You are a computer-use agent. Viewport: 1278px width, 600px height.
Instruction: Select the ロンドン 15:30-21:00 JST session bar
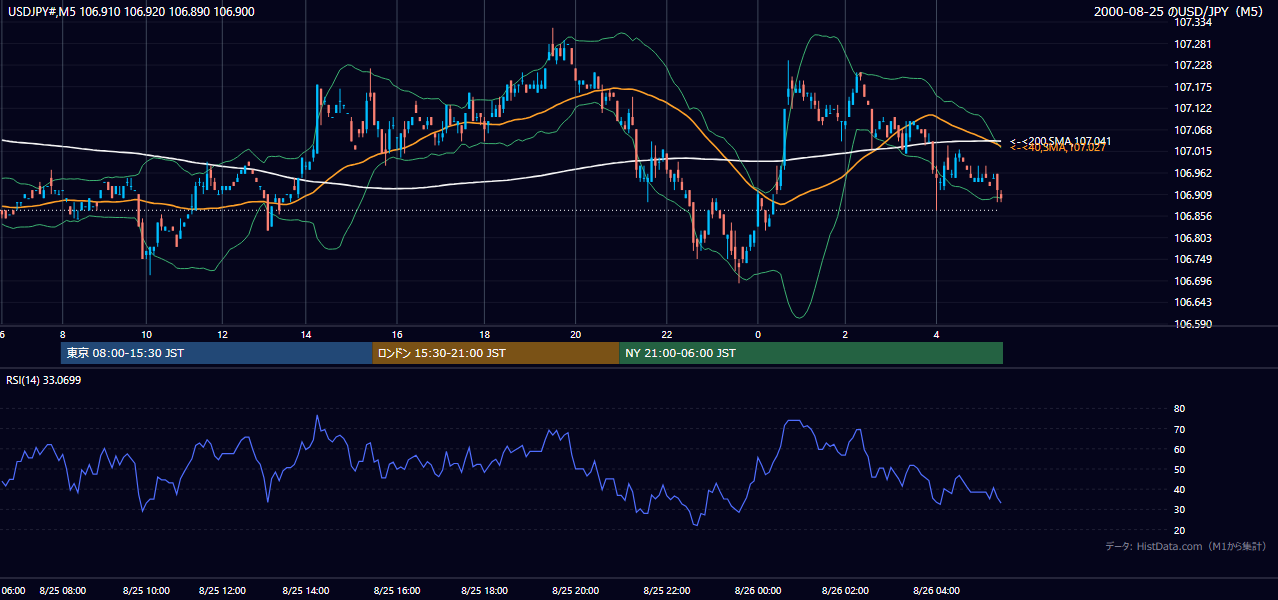tap(496, 353)
